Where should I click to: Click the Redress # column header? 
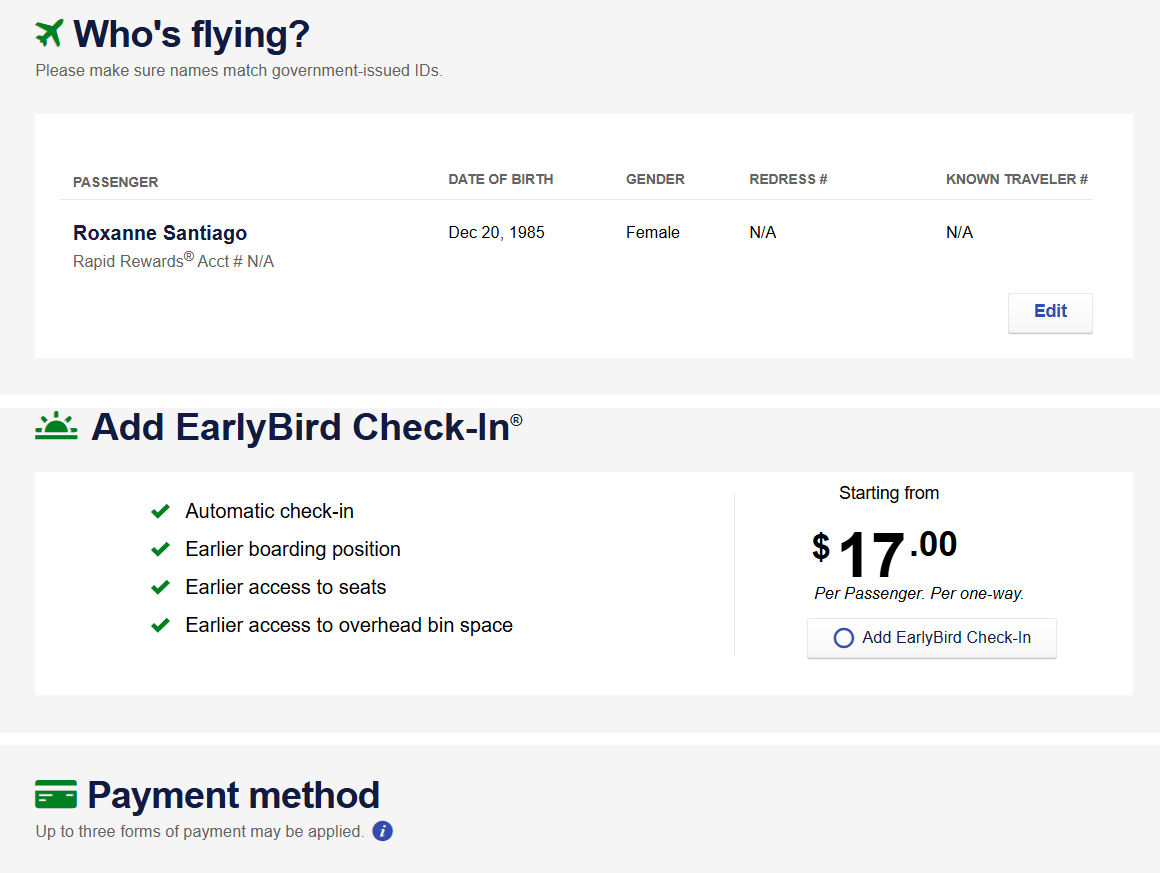788,180
